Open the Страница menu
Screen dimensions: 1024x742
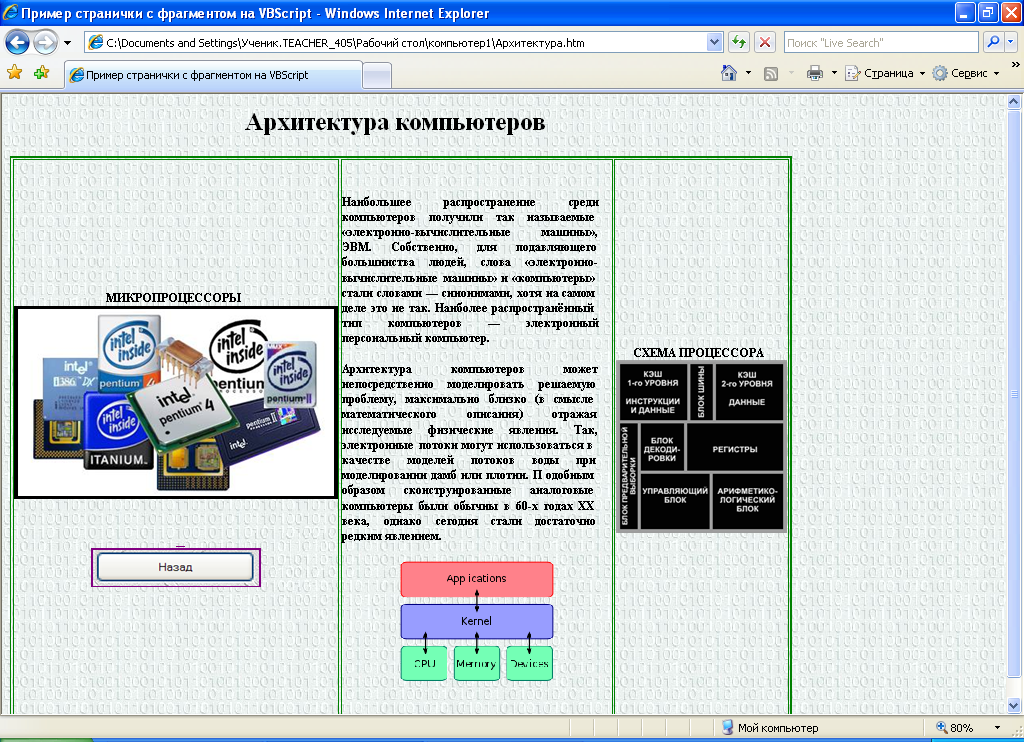pos(885,73)
